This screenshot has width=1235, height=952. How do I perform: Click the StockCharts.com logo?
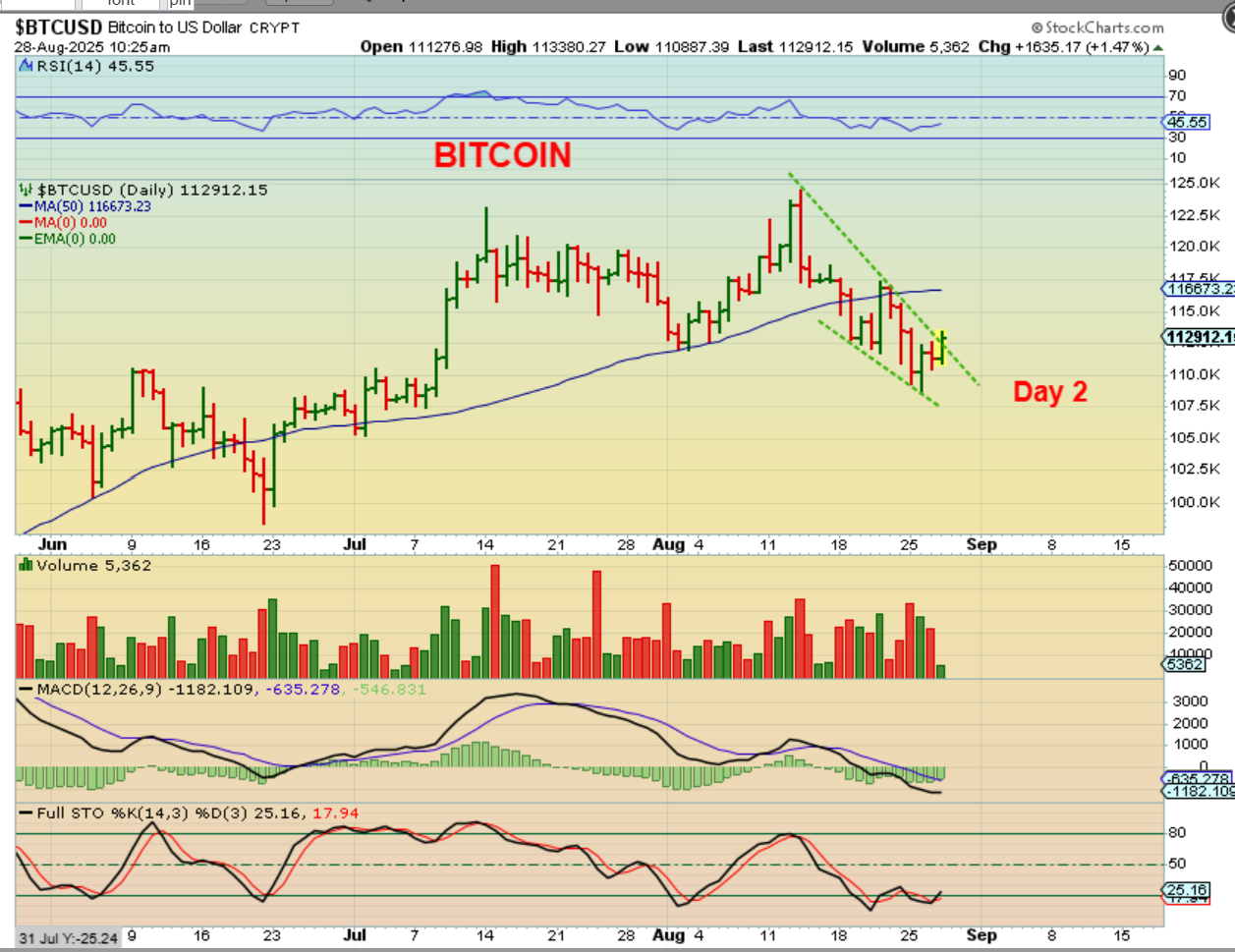click(x=1097, y=28)
